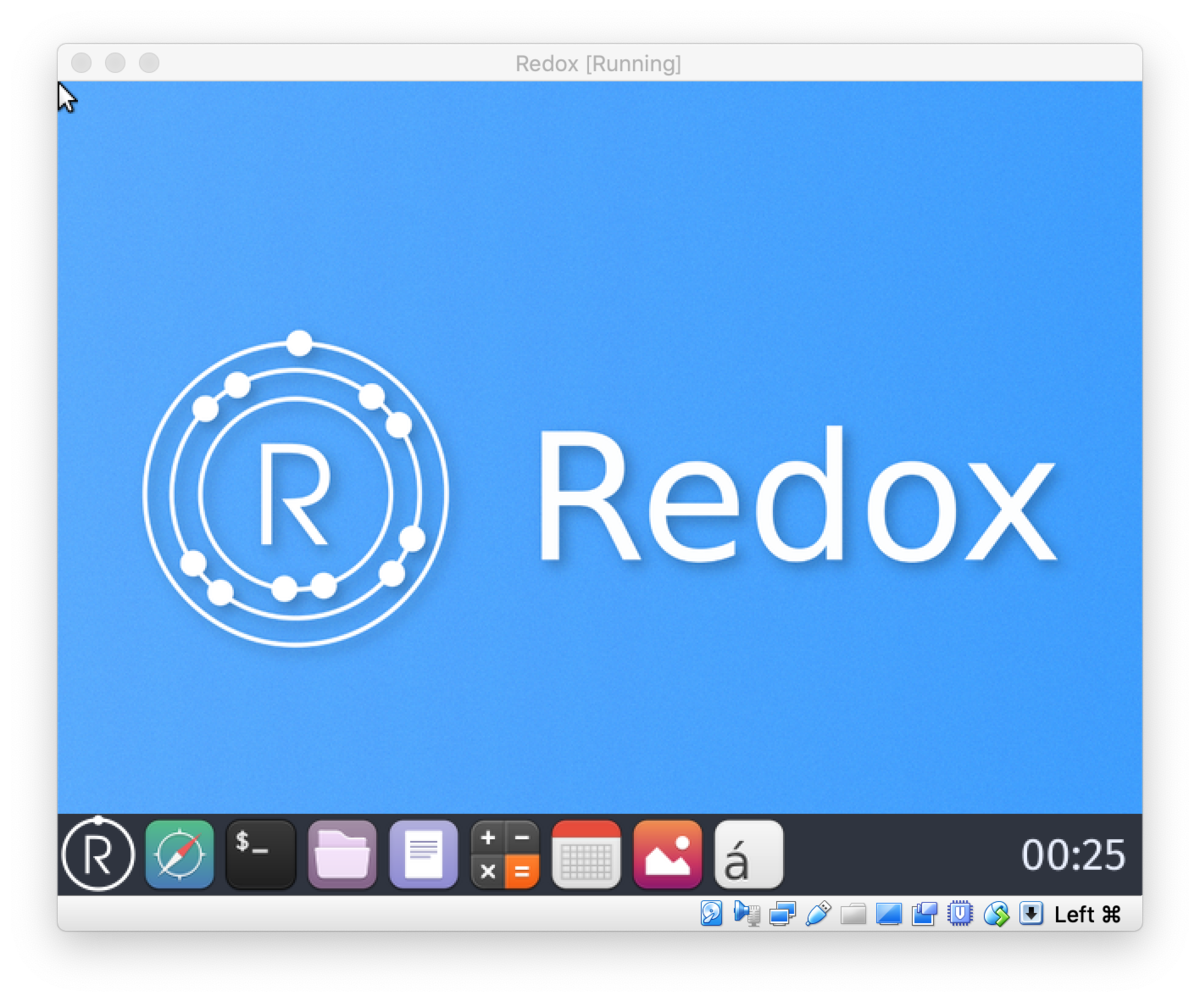Screen dimensions: 1200x1002
Task: Click the mouse integration status icon
Action: point(996,913)
